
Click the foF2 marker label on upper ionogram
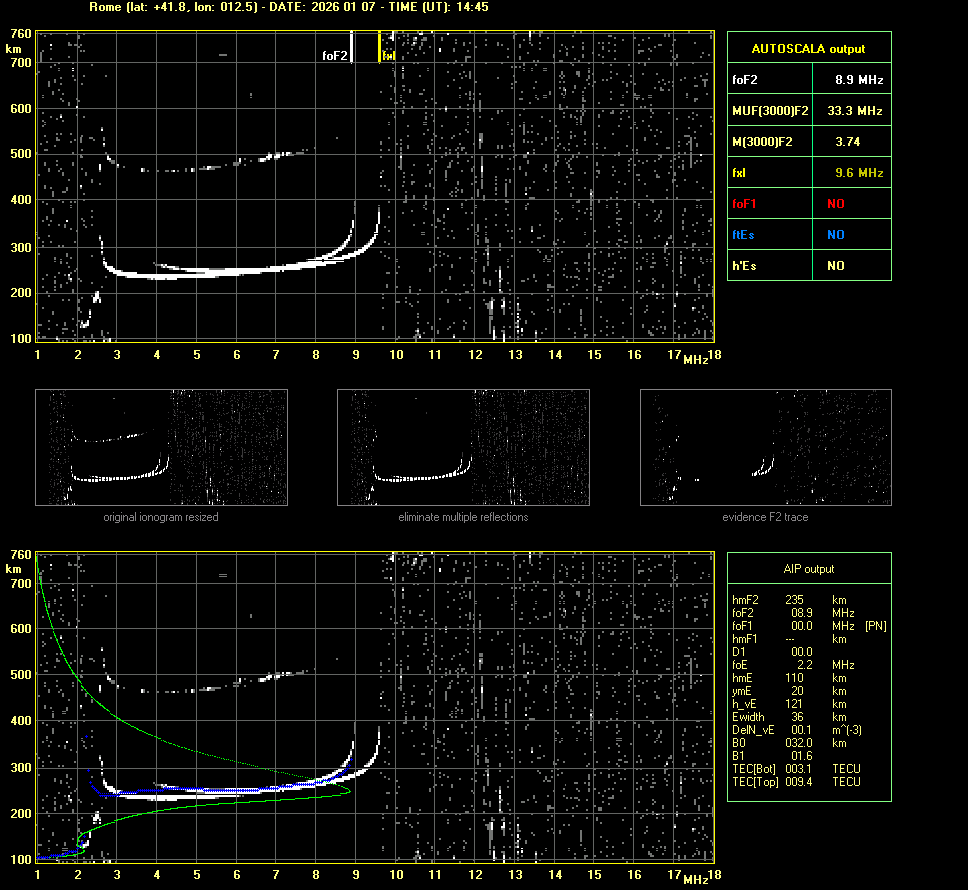pos(335,56)
